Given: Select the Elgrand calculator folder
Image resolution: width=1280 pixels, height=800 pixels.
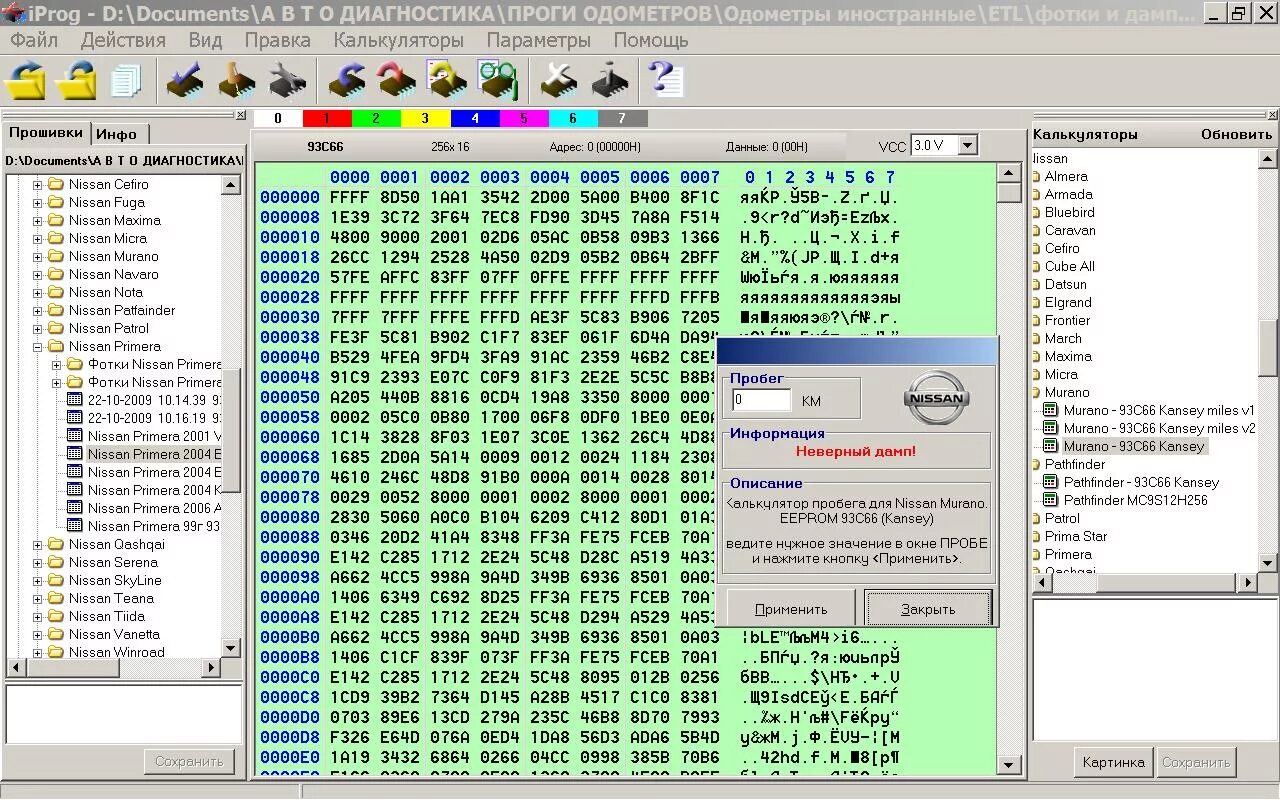Looking at the screenshot, I should (x=1068, y=302).
